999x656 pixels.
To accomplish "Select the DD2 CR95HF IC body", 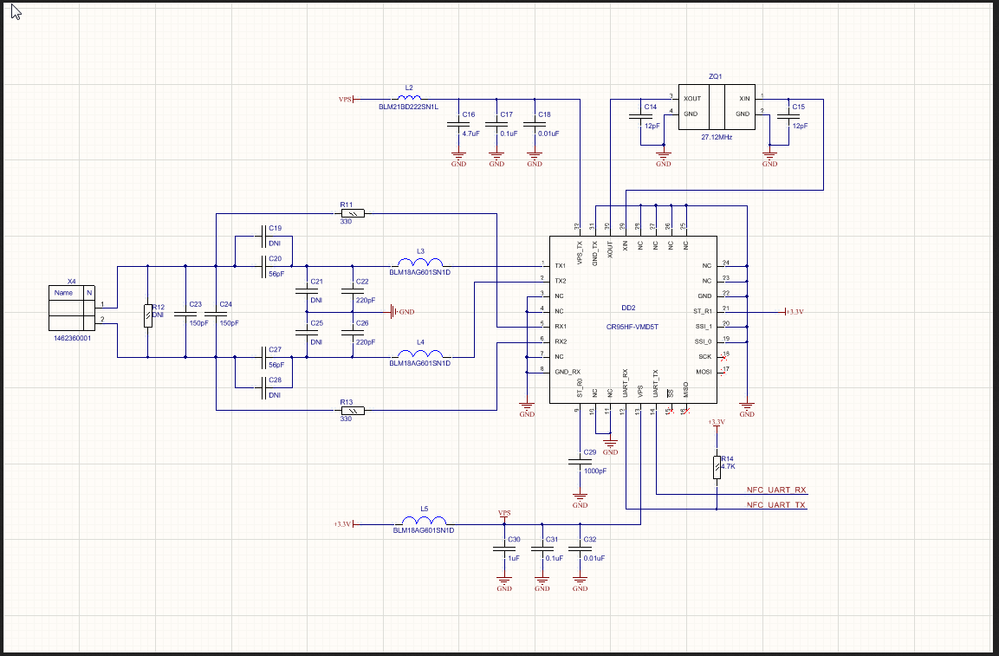I will (x=633, y=320).
